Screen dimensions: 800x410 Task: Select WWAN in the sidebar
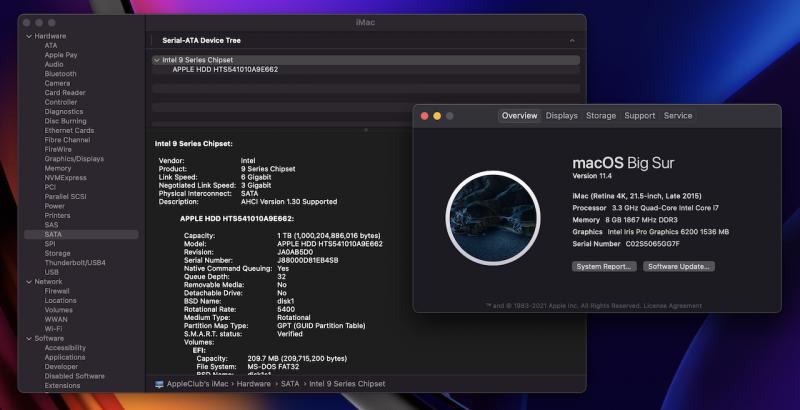click(x=56, y=319)
